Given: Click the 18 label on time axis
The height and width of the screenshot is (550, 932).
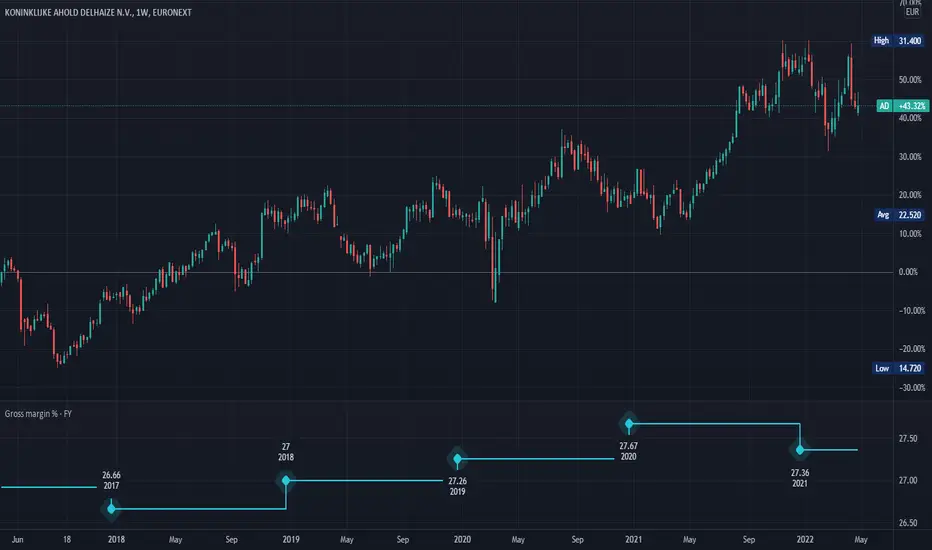Looking at the screenshot, I should (67, 540).
